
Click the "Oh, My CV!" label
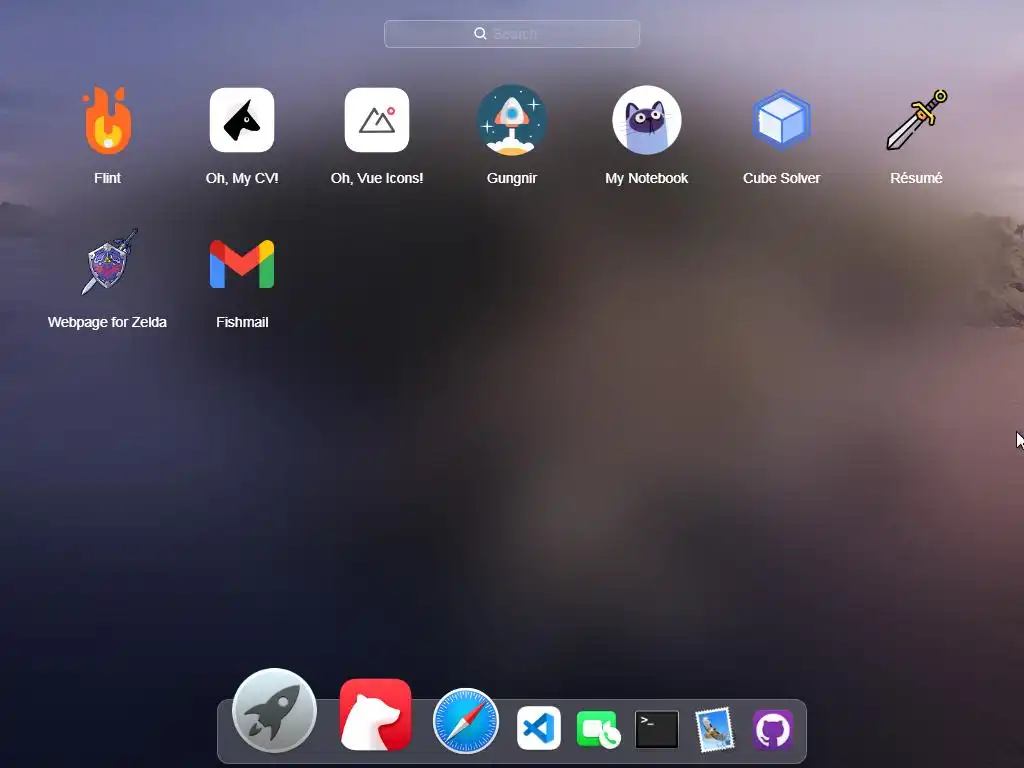242,178
